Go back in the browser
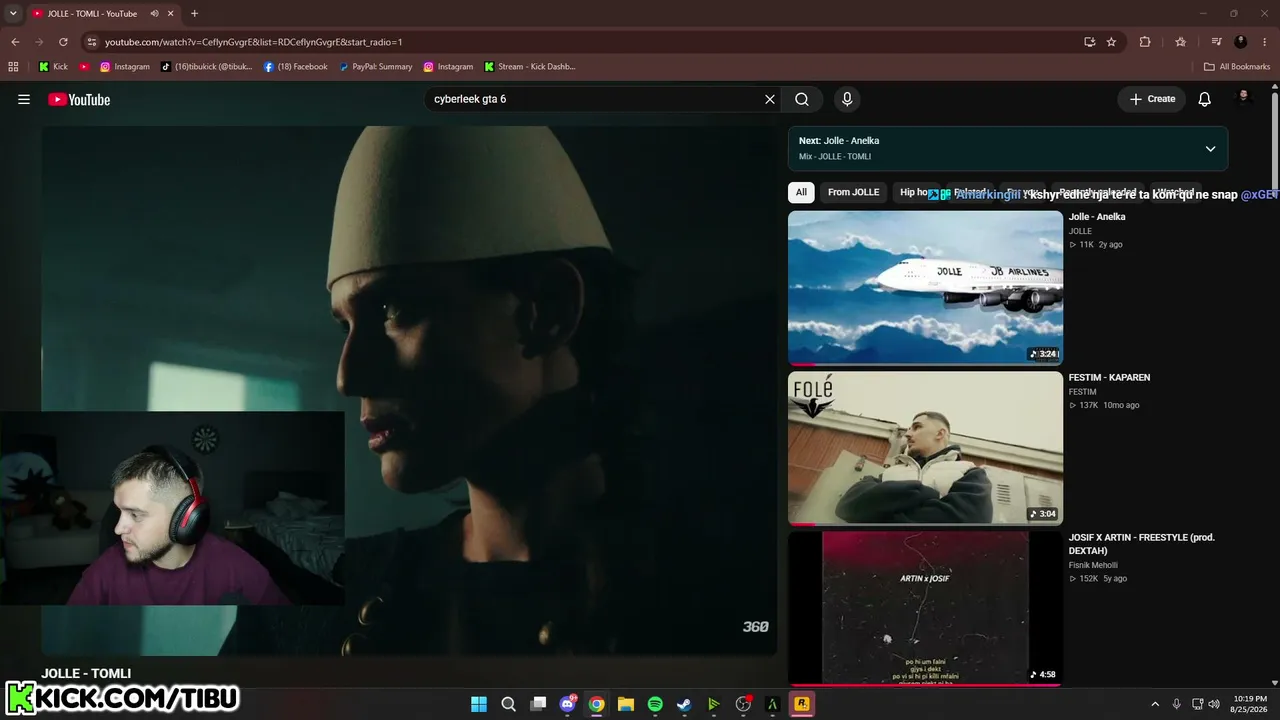The image size is (1280, 720). (x=15, y=42)
